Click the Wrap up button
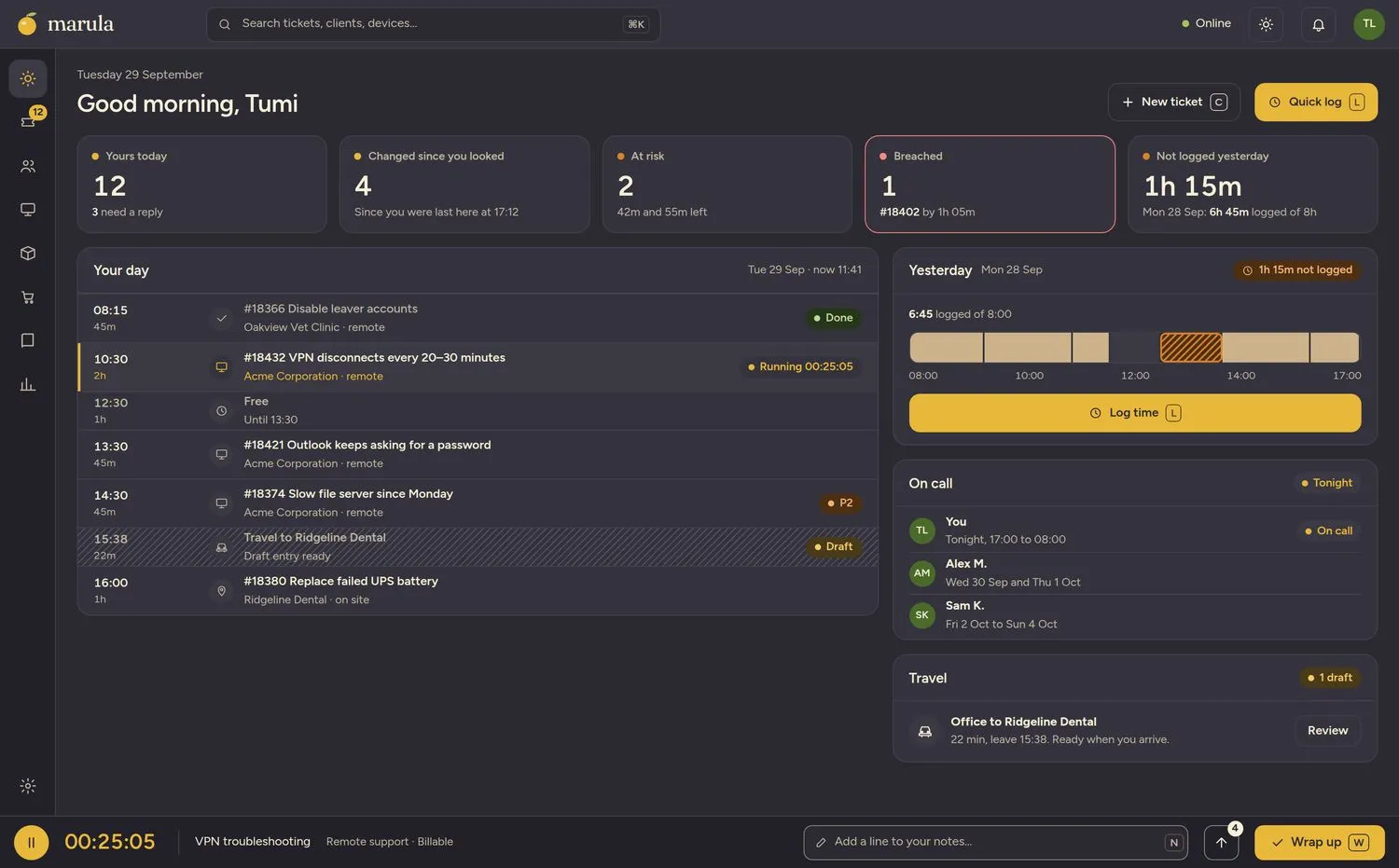This screenshot has width=1399, height=868. (x=1319, y=843)
